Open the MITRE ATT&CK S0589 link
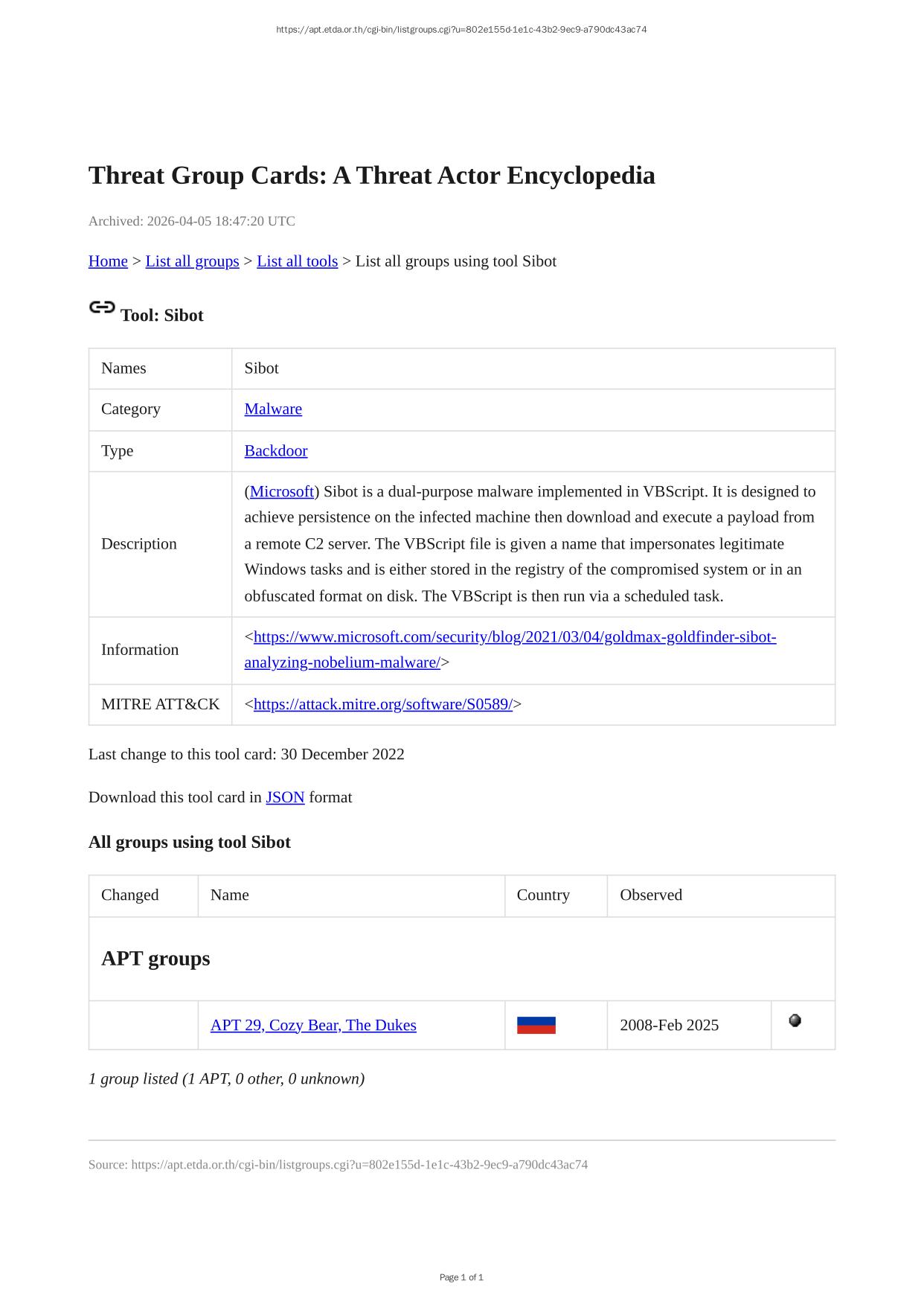The width and height of the screenshot is (924, 1307). pyautogui.click(x=382, y=705)
